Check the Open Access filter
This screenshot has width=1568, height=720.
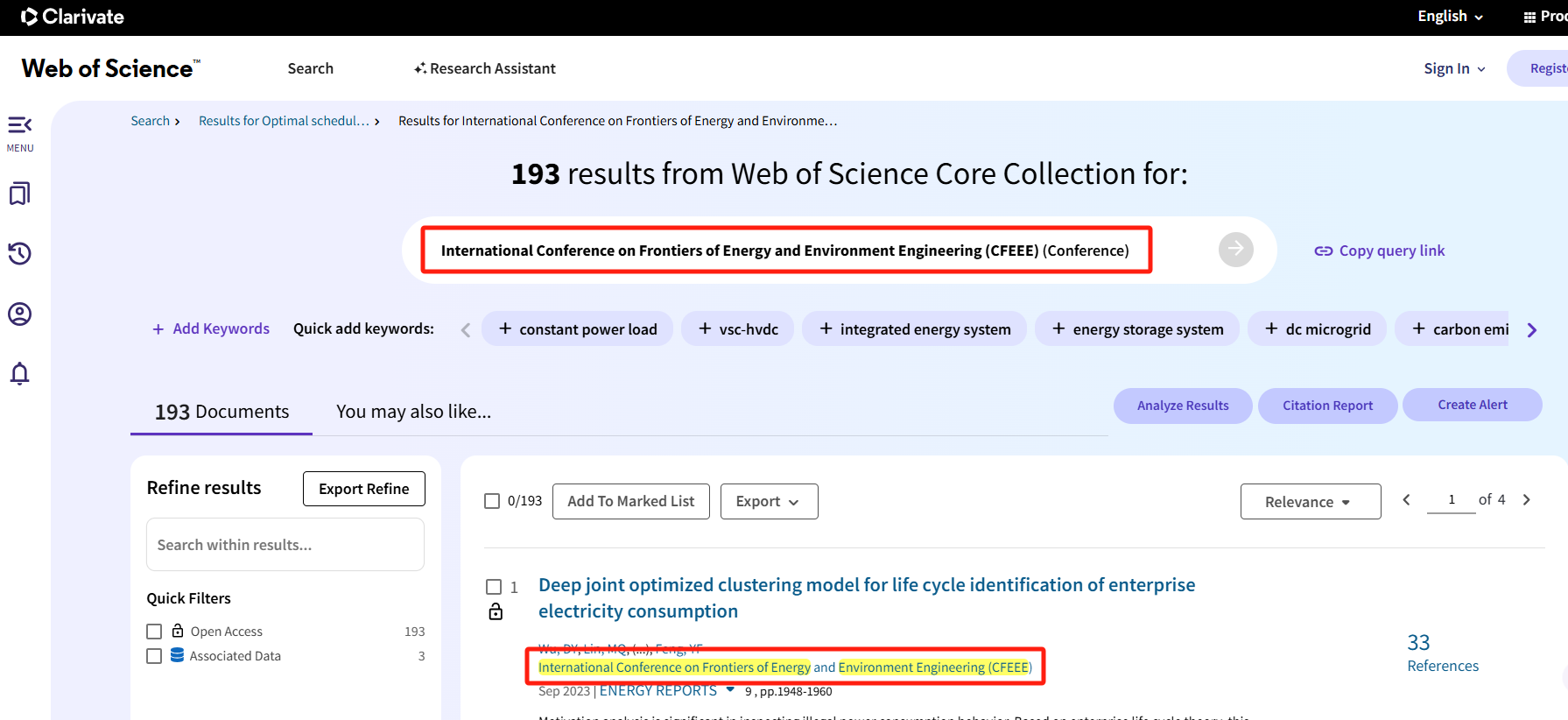click(154, 632)
